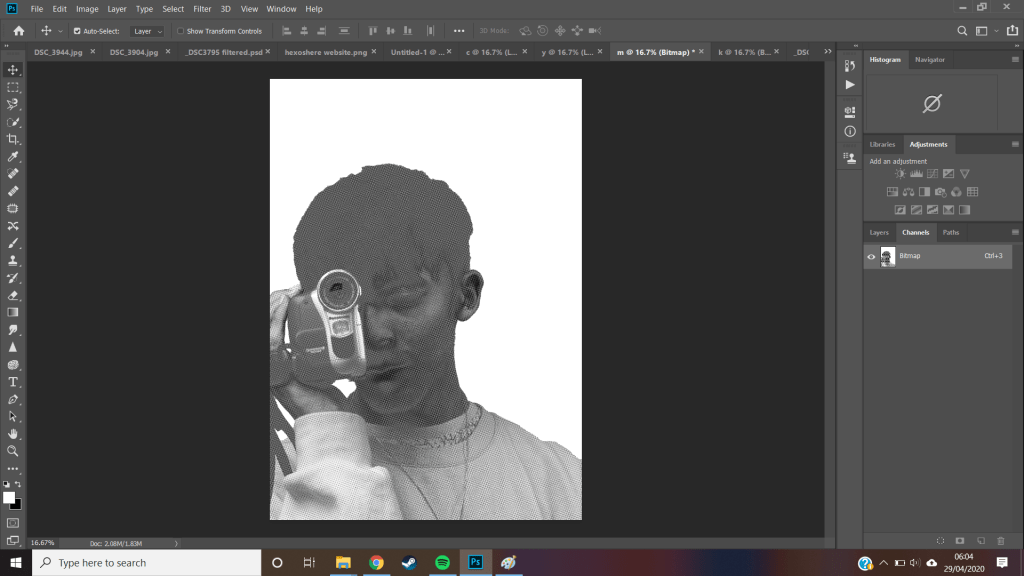This screenshot has height=576, width=1024.
Task: Open the History panel icon
Action: coord(850,66)
